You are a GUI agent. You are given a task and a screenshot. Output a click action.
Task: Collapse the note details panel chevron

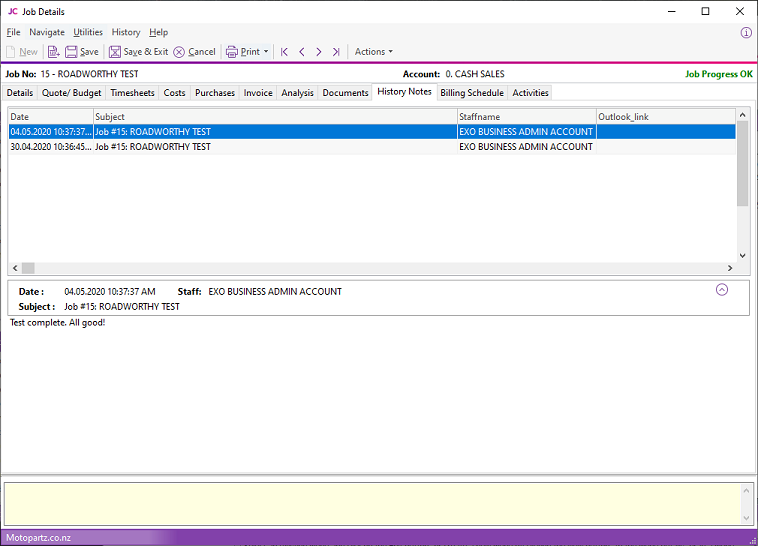click(x=722, y=290)
